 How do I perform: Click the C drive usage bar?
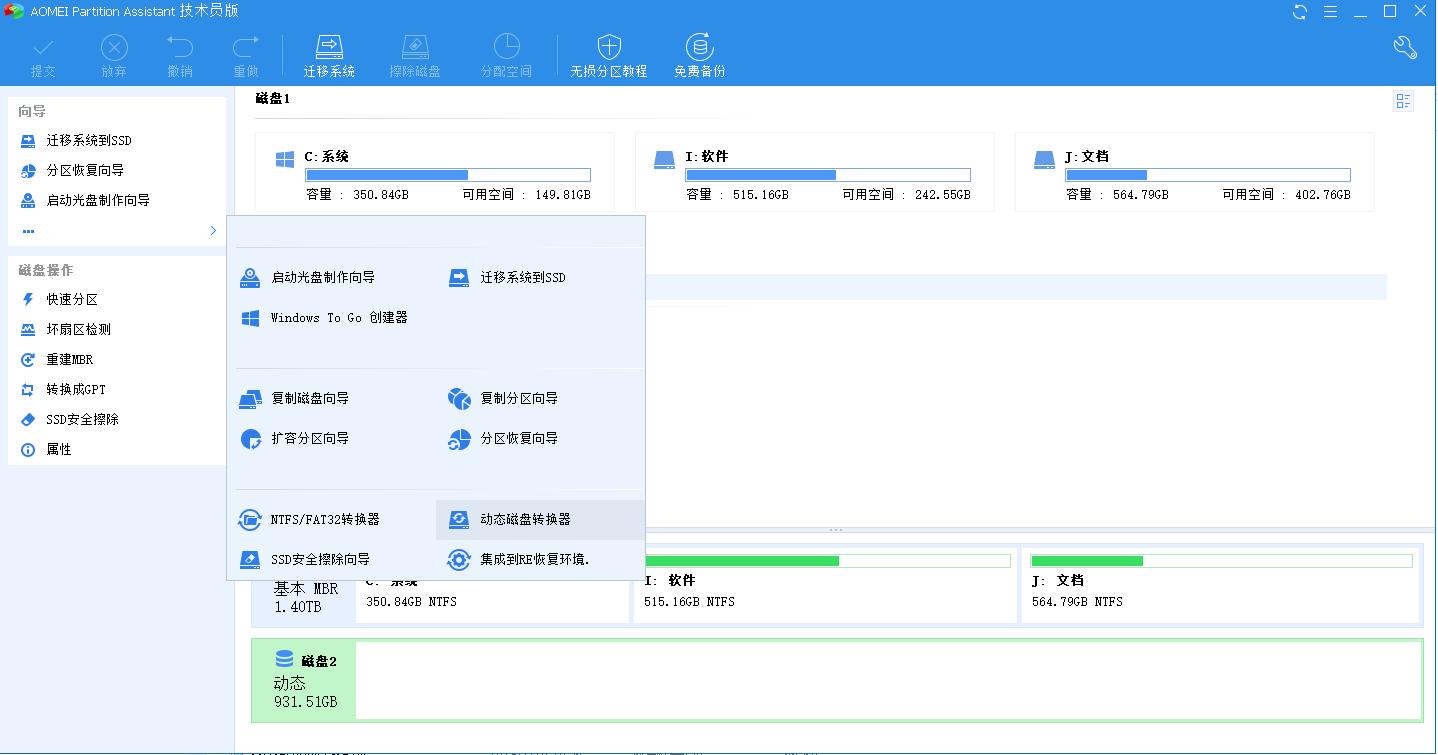tap(448, 174)
